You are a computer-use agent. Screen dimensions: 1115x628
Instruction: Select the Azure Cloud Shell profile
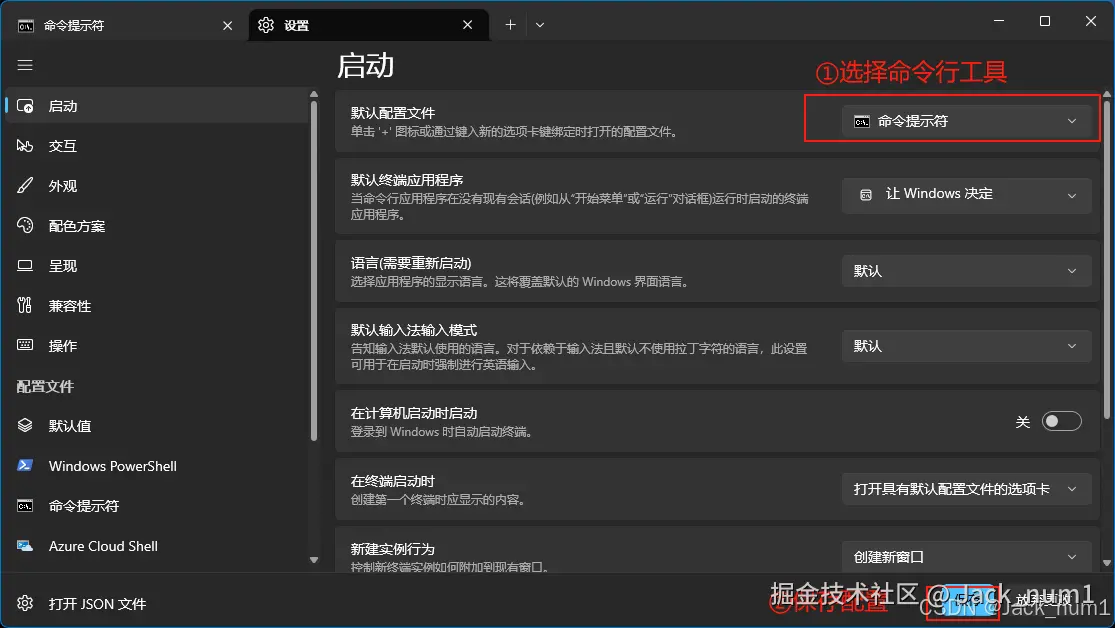coord(103,546)
